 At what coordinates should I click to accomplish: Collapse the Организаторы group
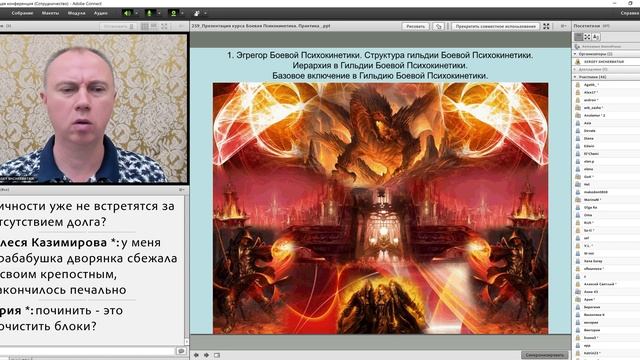point(575,54)
